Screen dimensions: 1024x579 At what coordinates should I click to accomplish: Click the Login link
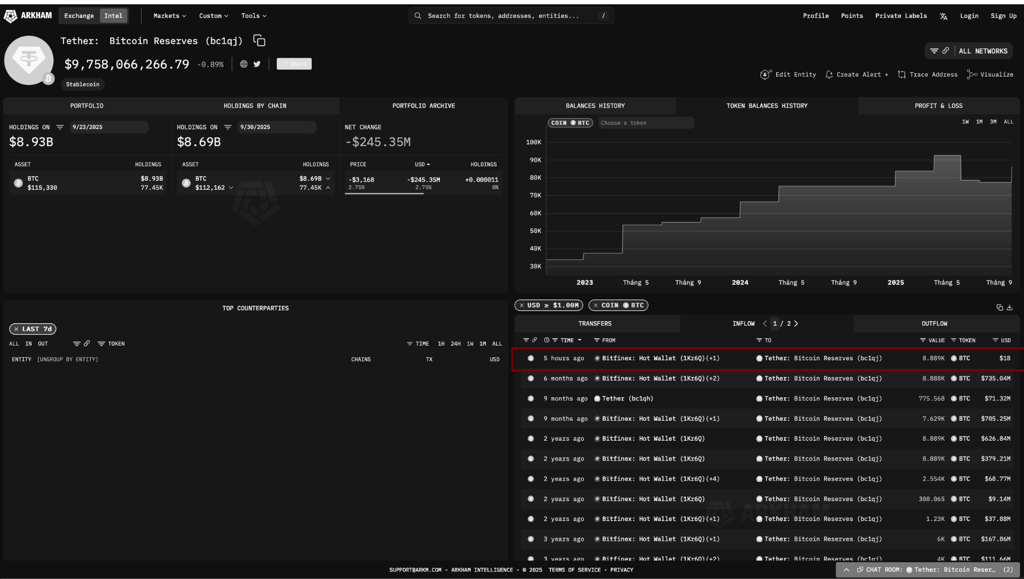click(969, 16)
